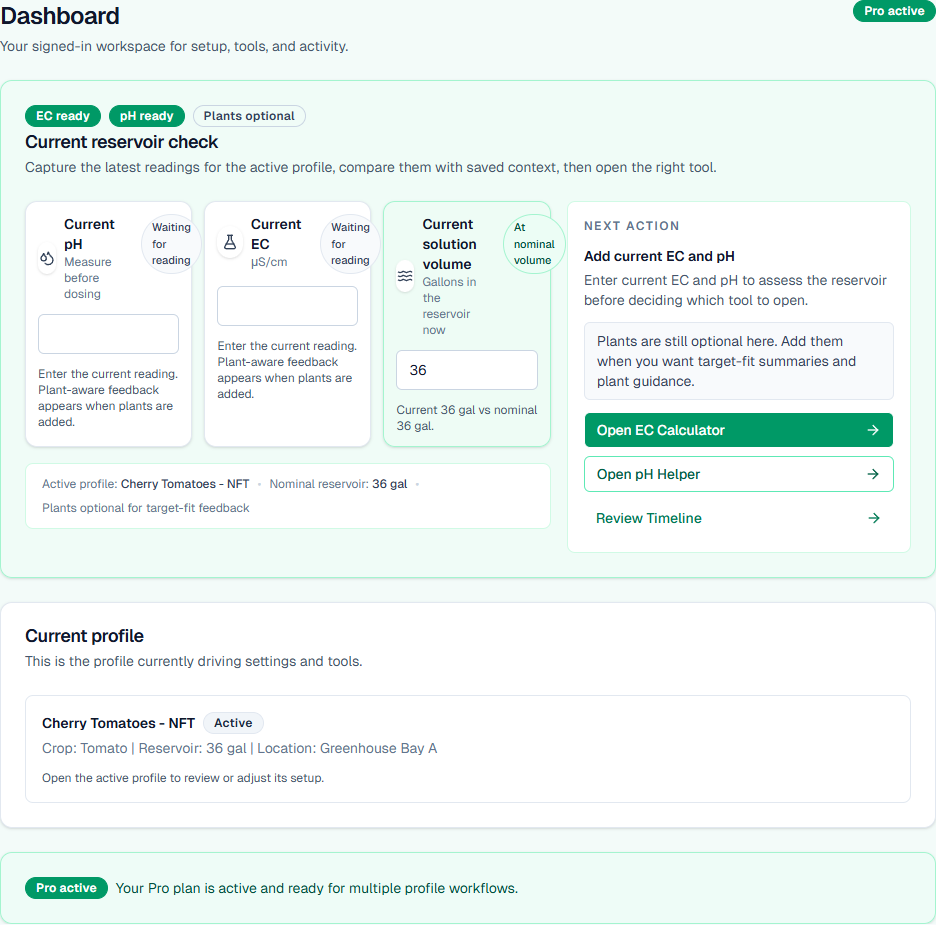Image resolution: width=936 pixels, height=925 pixels.
Task: Select the Current solution volume field
Action: point(466,370)
